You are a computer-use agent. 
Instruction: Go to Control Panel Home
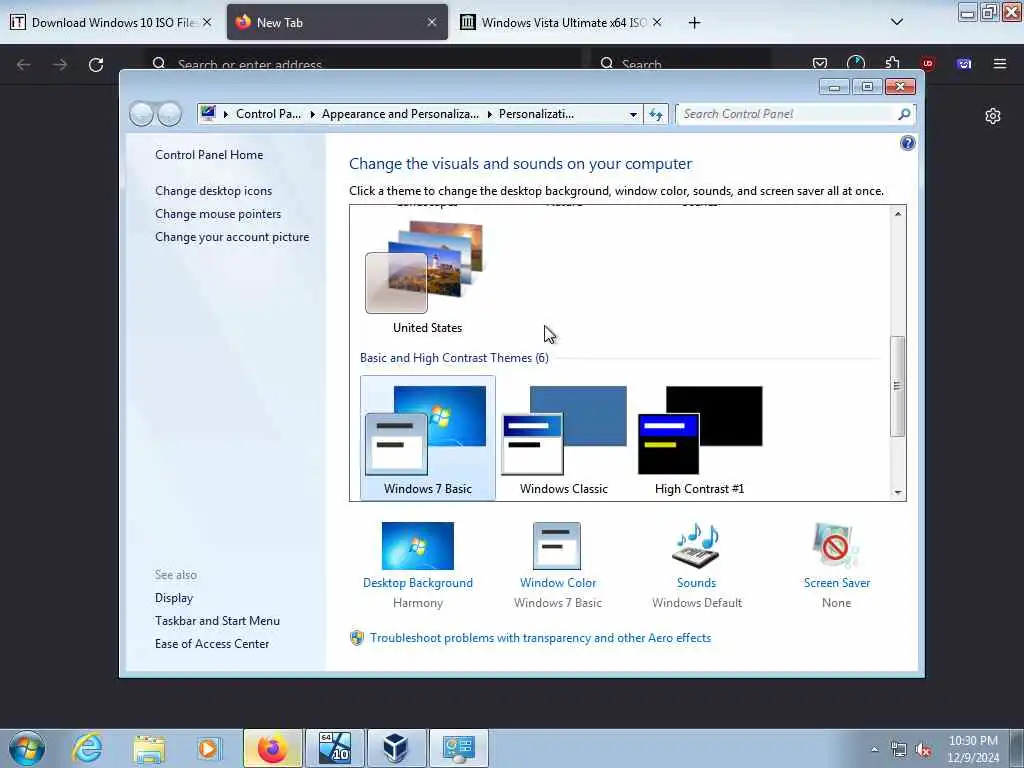pos(209,155)
